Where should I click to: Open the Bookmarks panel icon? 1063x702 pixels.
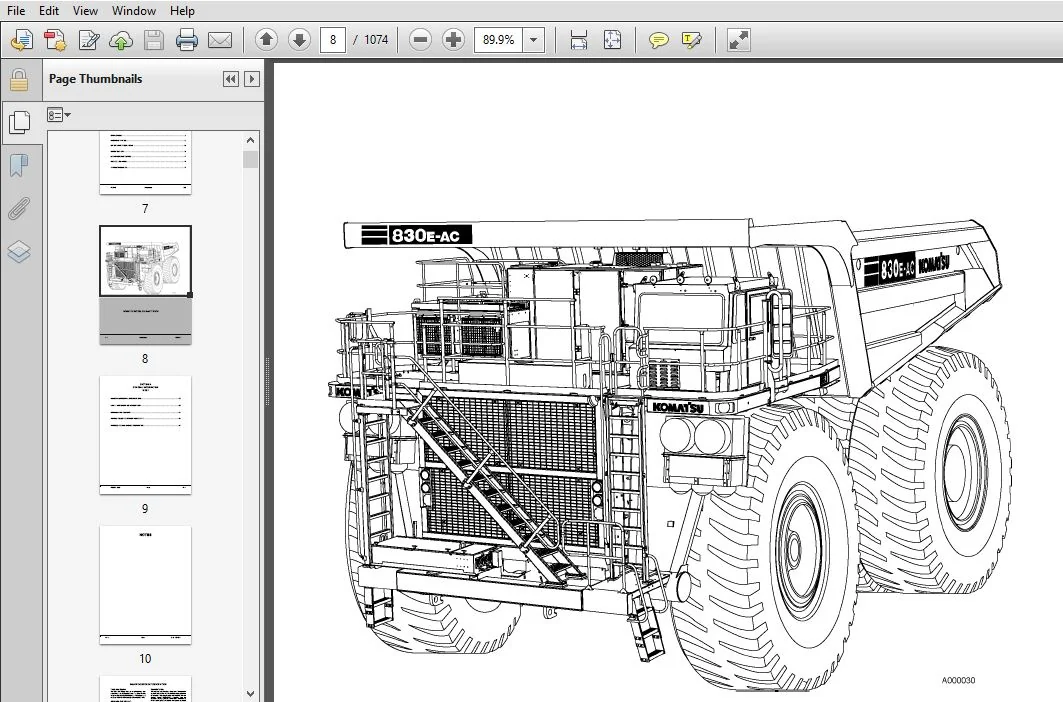click(19, 165)
